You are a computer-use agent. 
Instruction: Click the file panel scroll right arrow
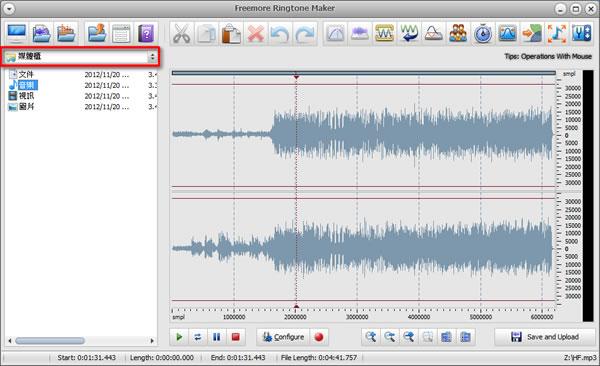point(152,341)
